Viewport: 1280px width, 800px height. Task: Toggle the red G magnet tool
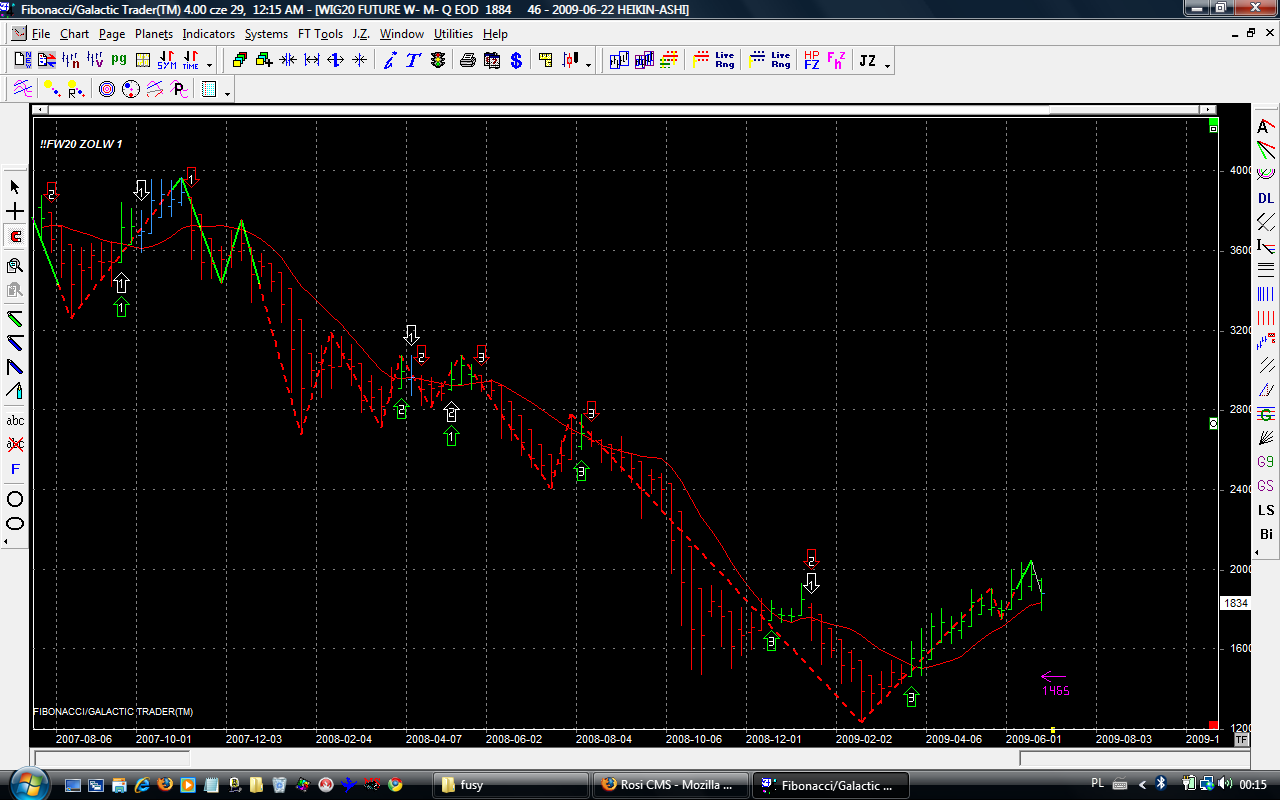point(15,237)
